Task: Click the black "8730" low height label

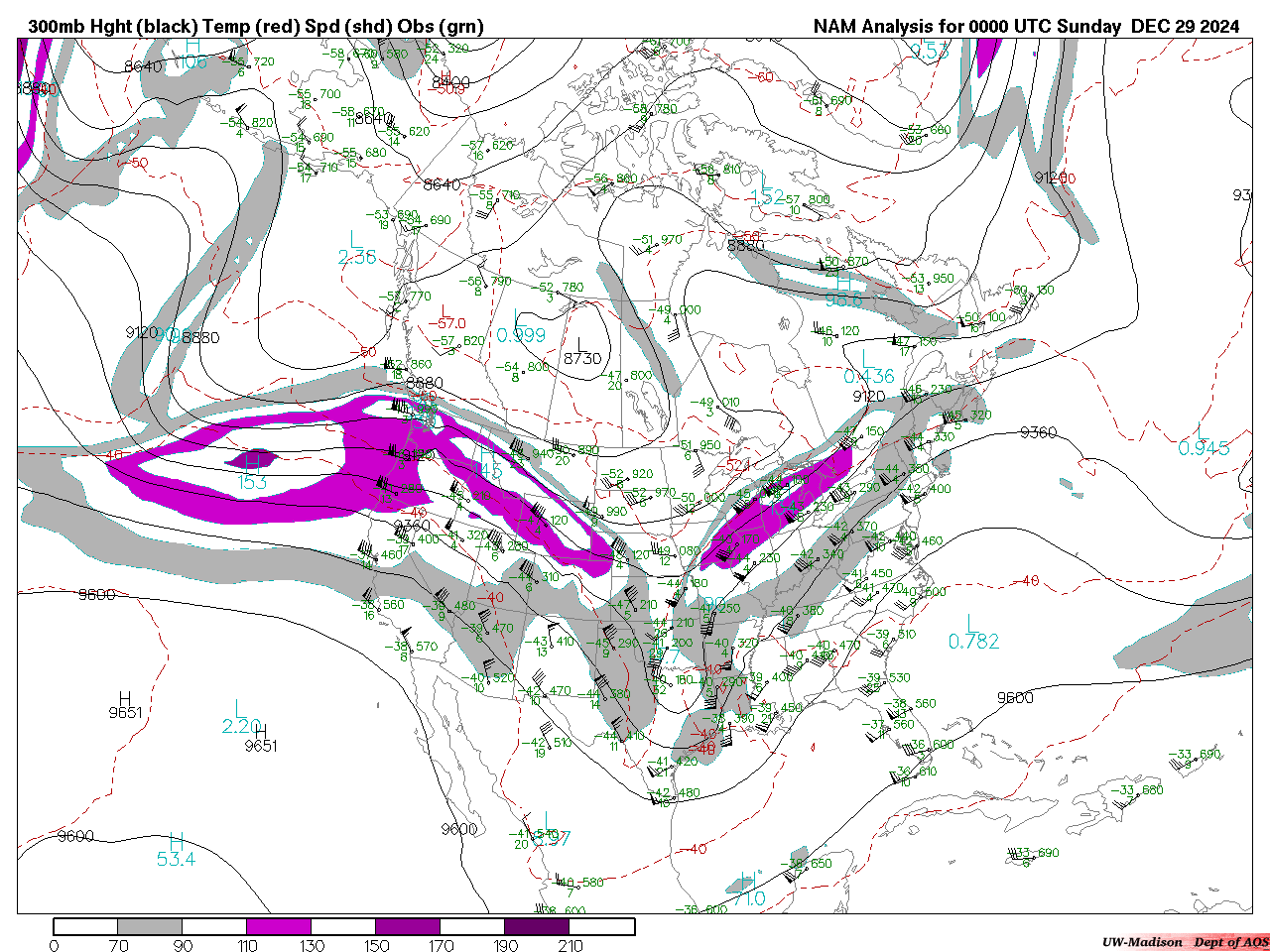Action: click(582, 358)
